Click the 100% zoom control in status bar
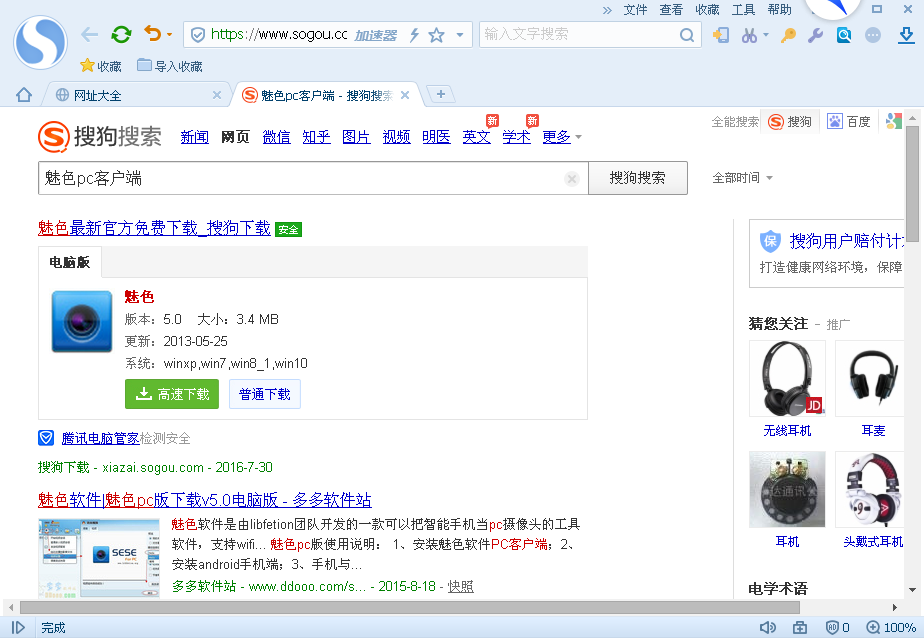 (891, 627)
